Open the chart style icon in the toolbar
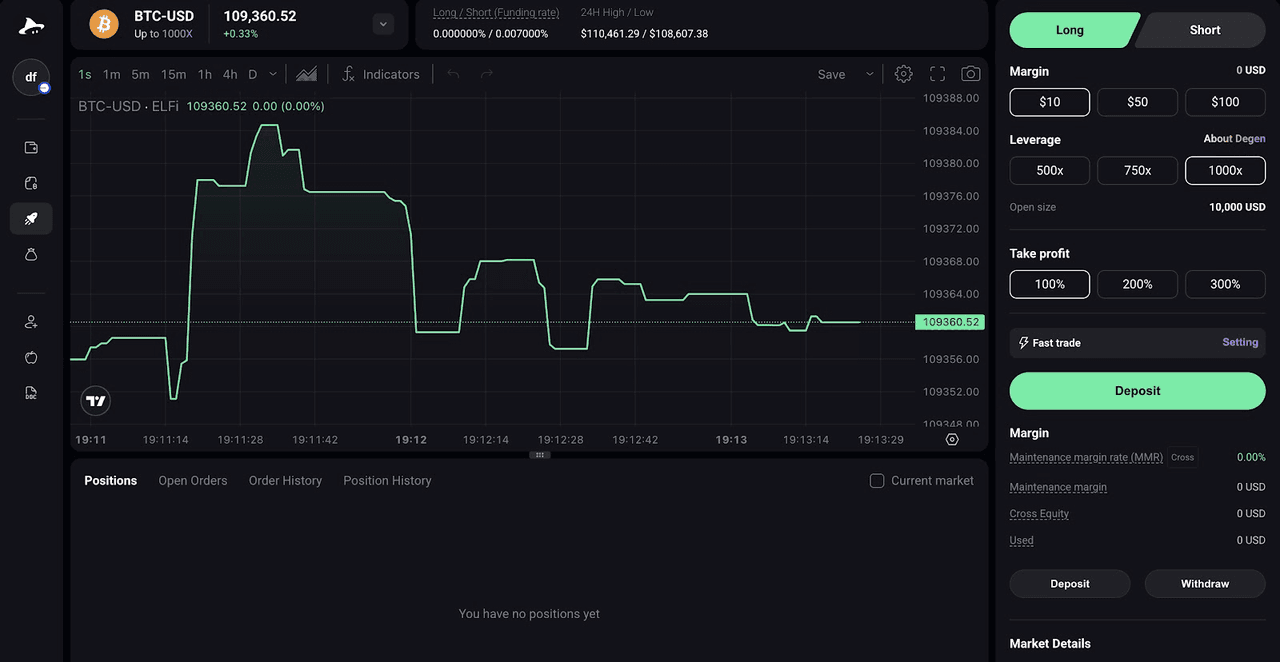Viewport: 1280px width, 662px height. [306, 74]
